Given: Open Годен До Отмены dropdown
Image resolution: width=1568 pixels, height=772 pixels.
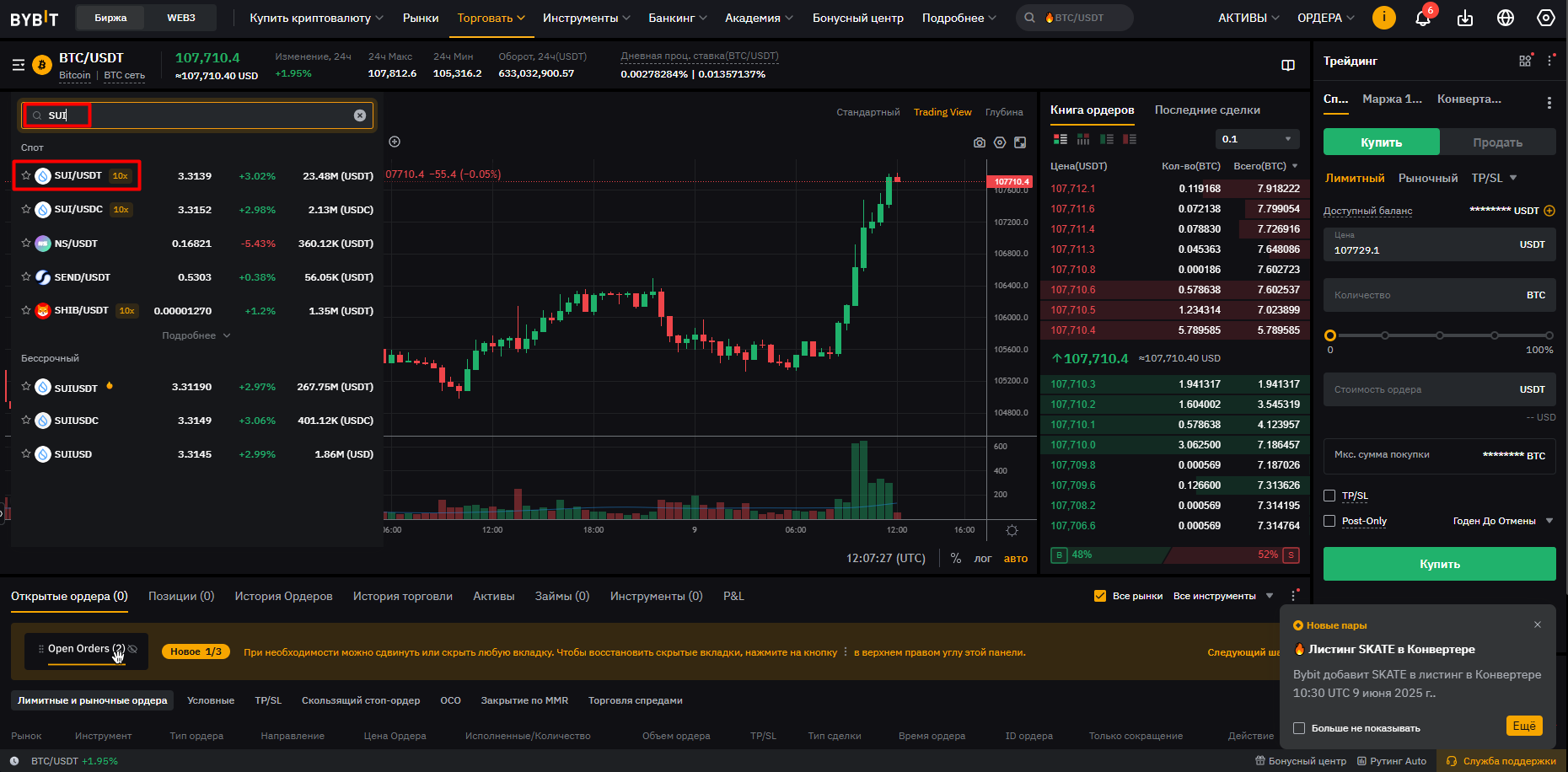Looking at the screenshot, I should 1503,521.
